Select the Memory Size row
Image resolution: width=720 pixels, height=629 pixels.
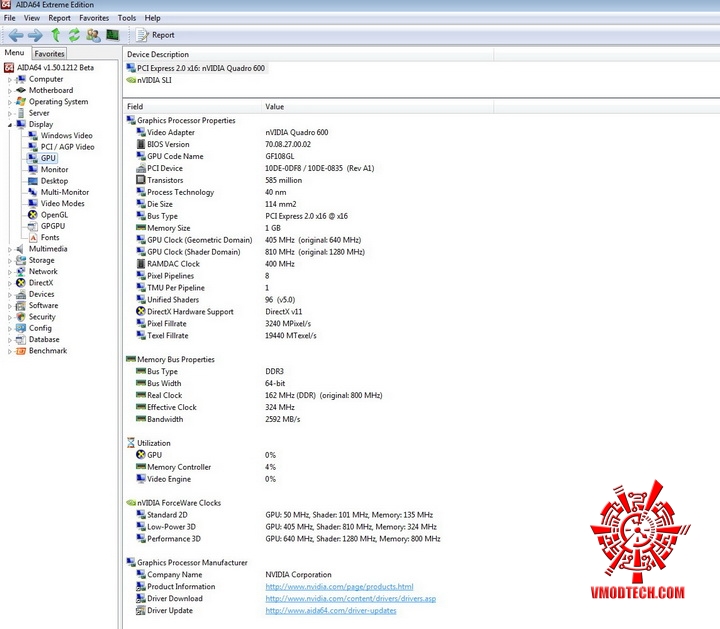coord(208,228)
